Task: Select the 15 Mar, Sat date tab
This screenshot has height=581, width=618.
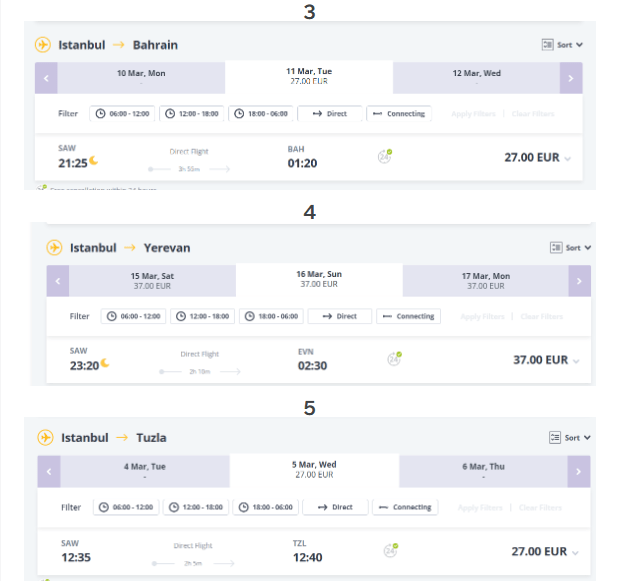Action: pyautogui.click(x=152, y=281)
